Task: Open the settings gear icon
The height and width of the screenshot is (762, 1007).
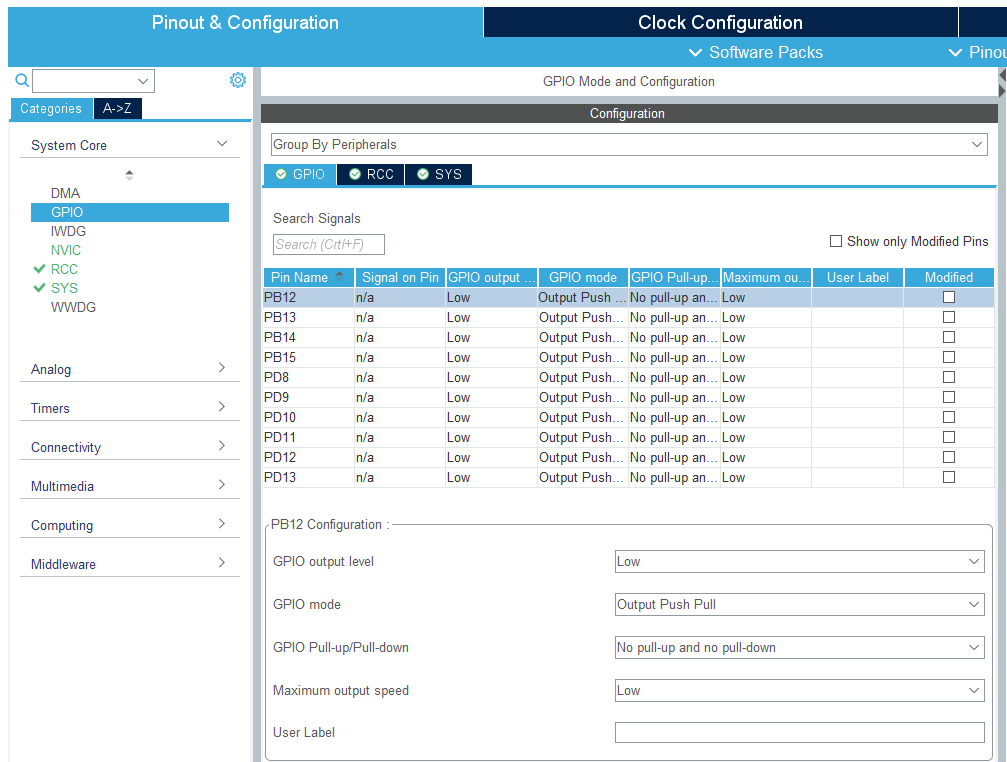Action: click(238, 80)
